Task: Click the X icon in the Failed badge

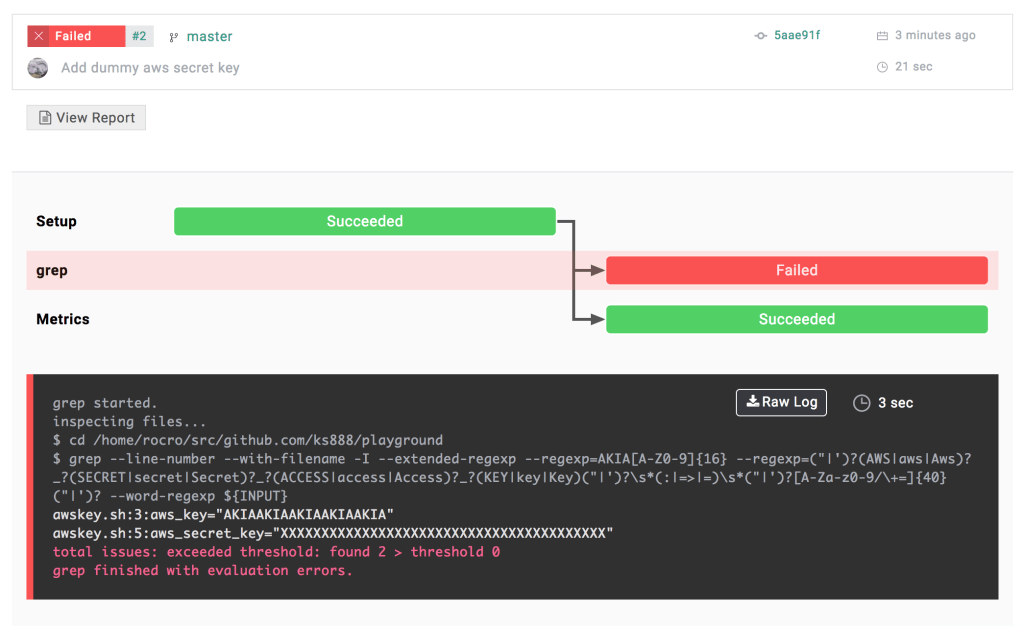Action: [x=39, y=36]
